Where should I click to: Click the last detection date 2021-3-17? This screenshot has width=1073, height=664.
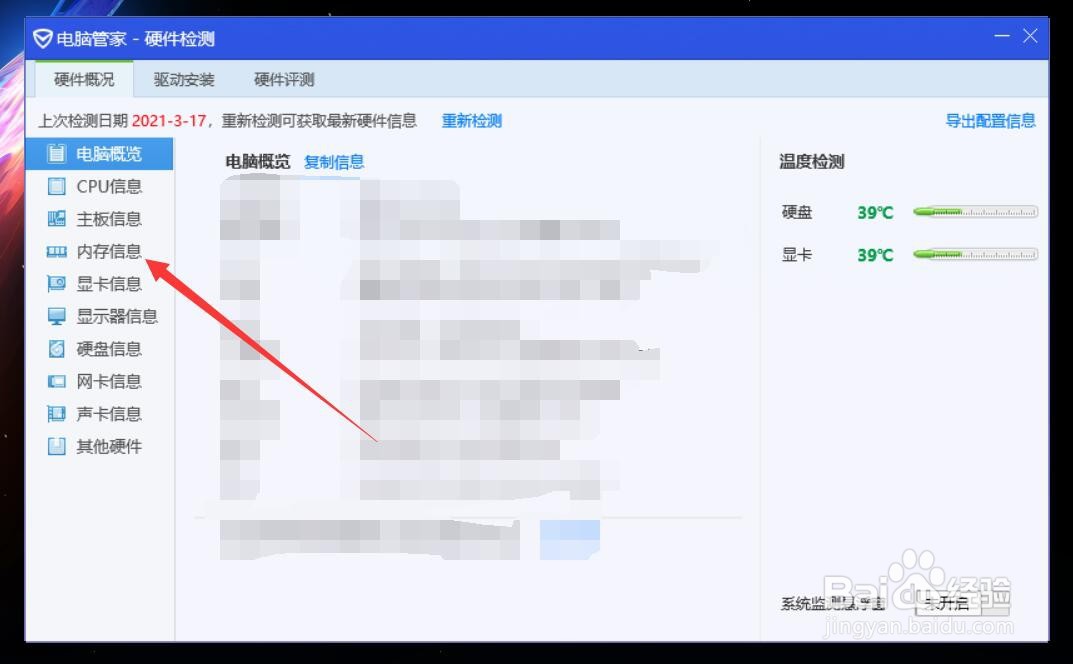168,121
